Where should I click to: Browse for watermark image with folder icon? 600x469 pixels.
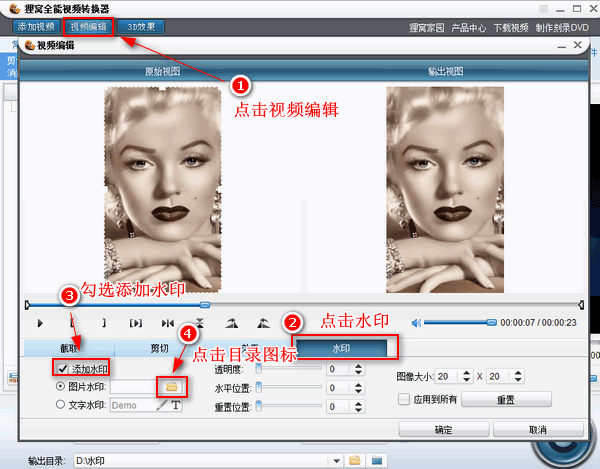pos(172,387)
